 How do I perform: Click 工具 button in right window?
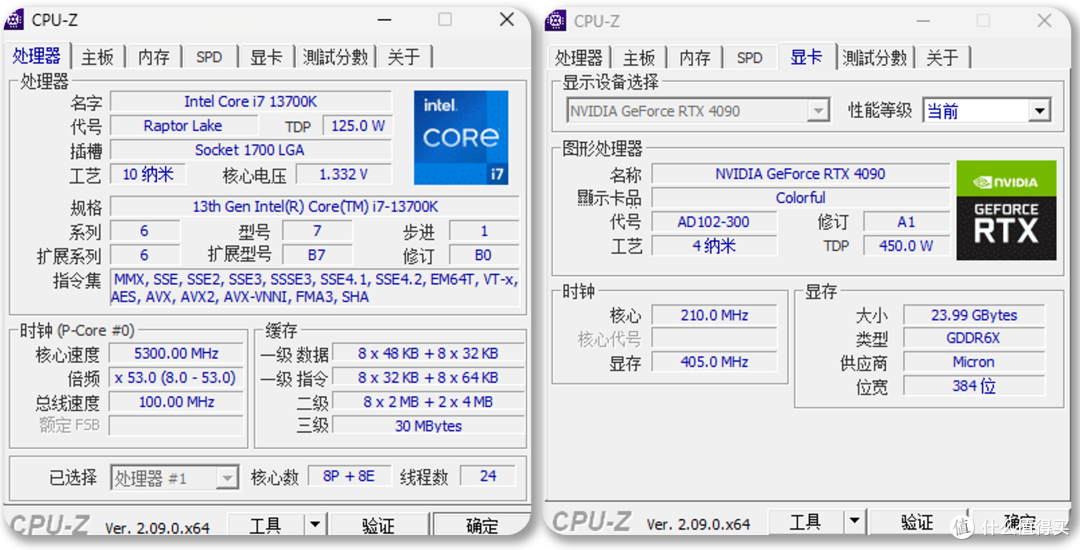pos(805,522)
